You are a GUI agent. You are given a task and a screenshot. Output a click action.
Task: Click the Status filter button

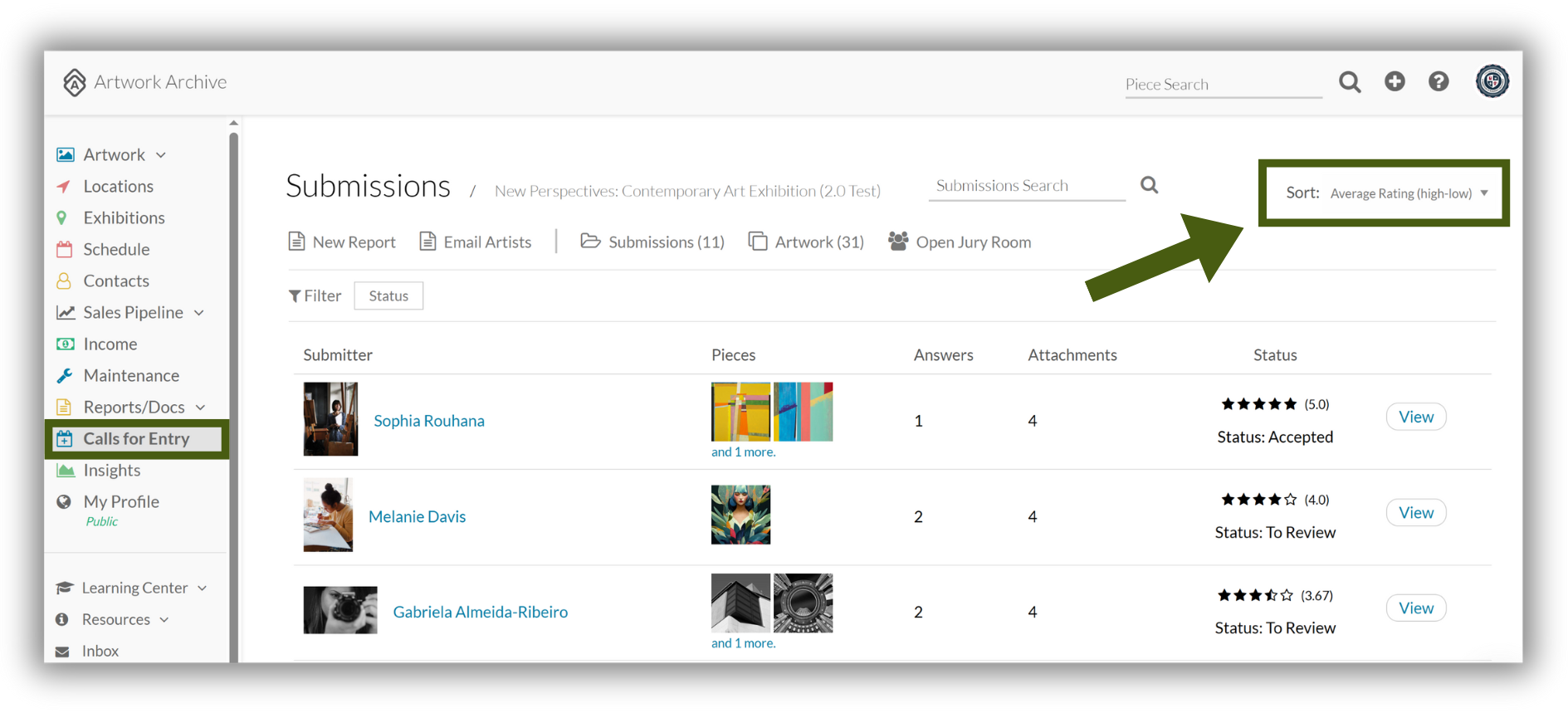pyautogui.click(x=388, y=296)
